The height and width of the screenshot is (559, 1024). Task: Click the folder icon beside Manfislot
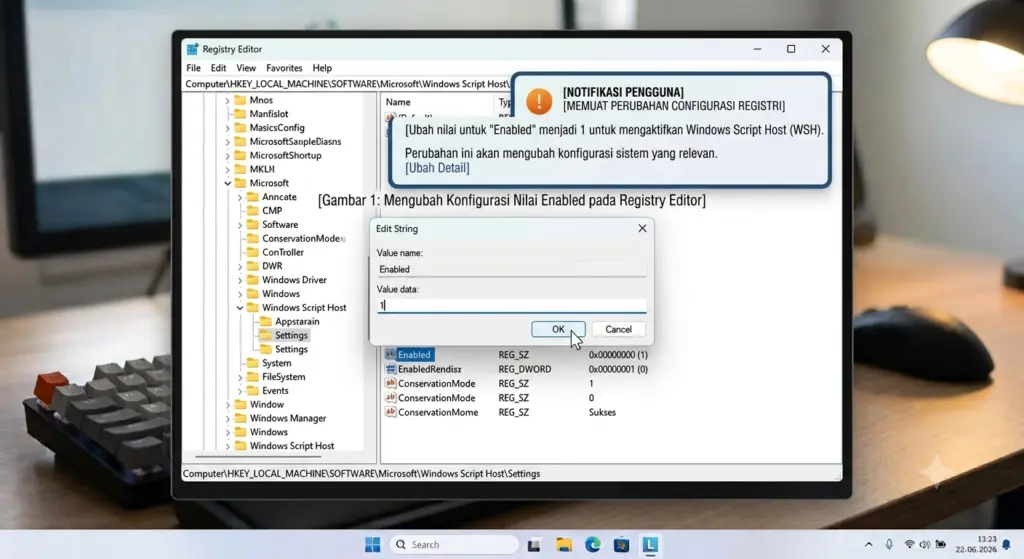(240, 114)
